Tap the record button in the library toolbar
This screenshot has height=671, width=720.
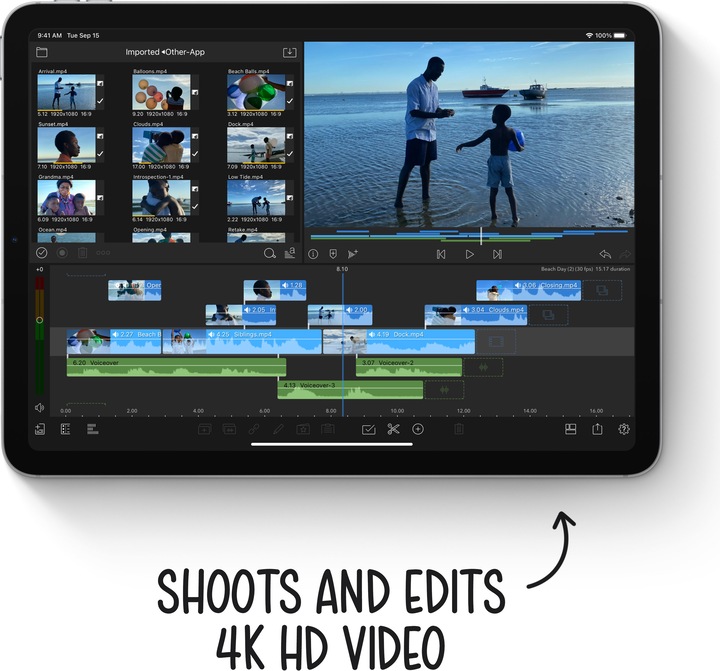click(x=62, y=253)
